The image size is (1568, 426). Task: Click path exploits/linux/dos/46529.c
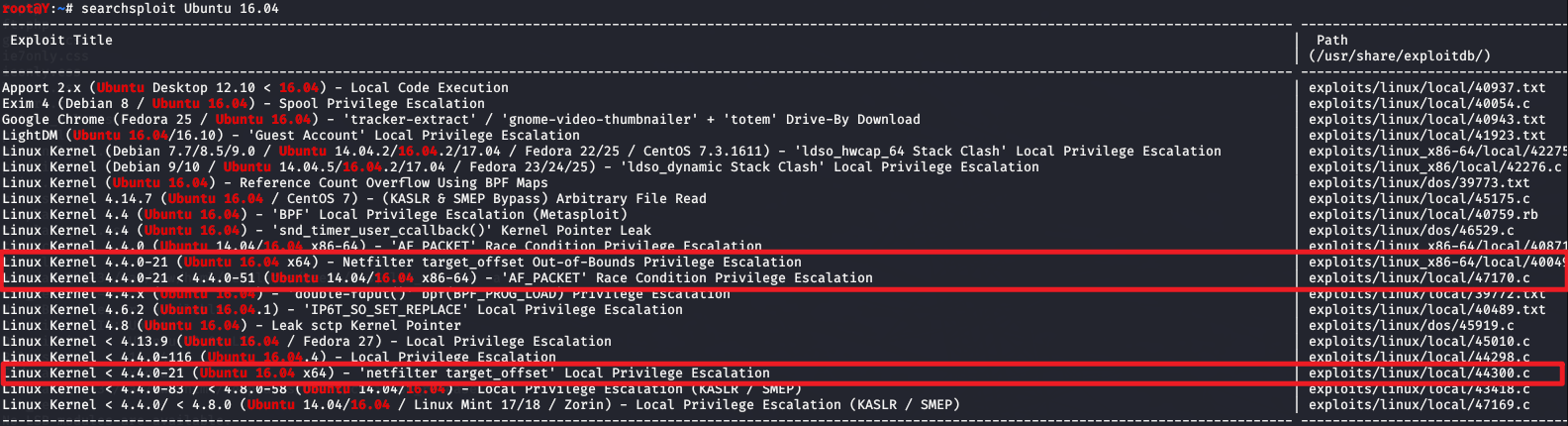[x=1412, y=231]
